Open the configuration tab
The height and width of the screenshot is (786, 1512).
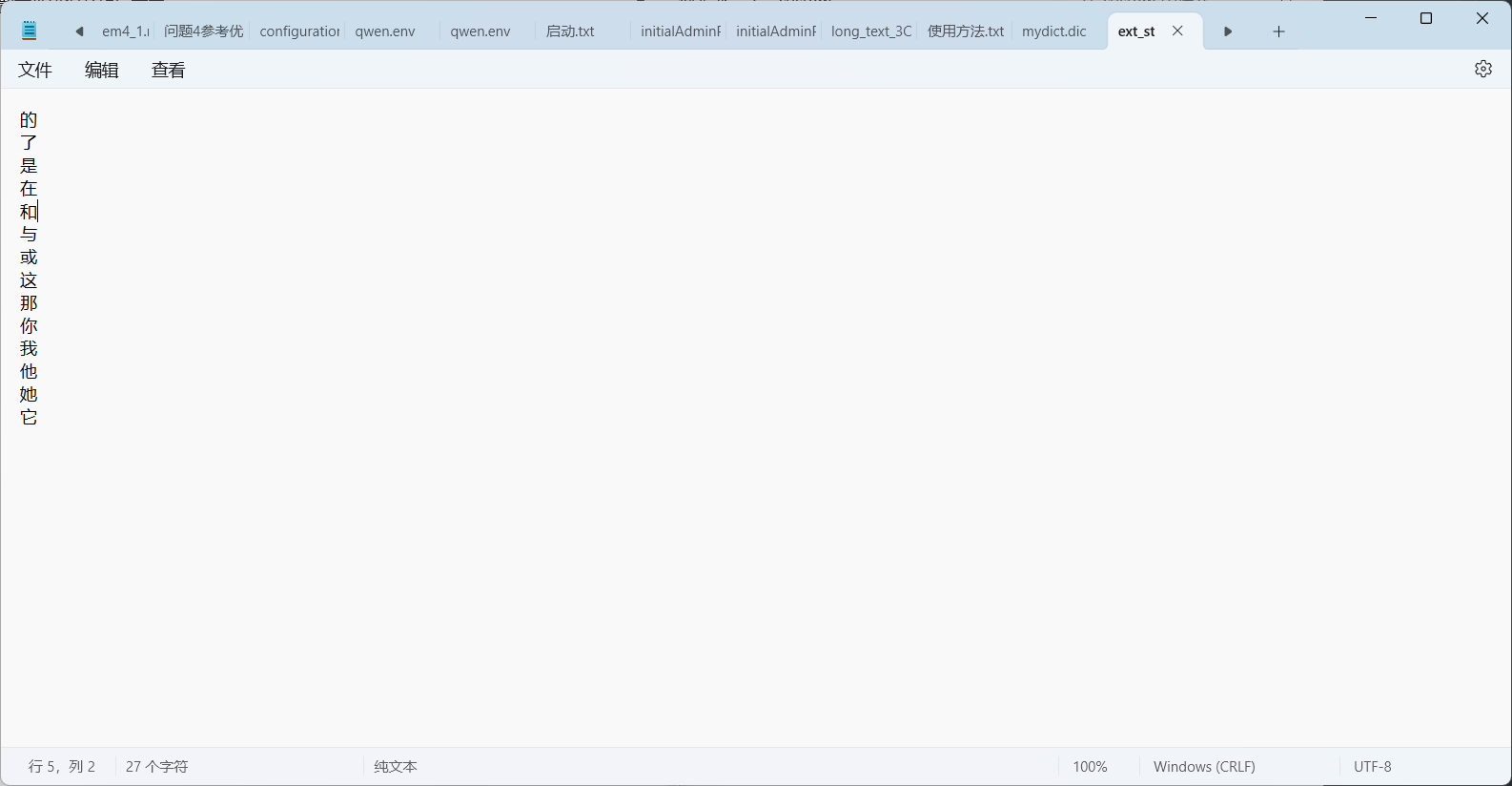click(299, 31)
